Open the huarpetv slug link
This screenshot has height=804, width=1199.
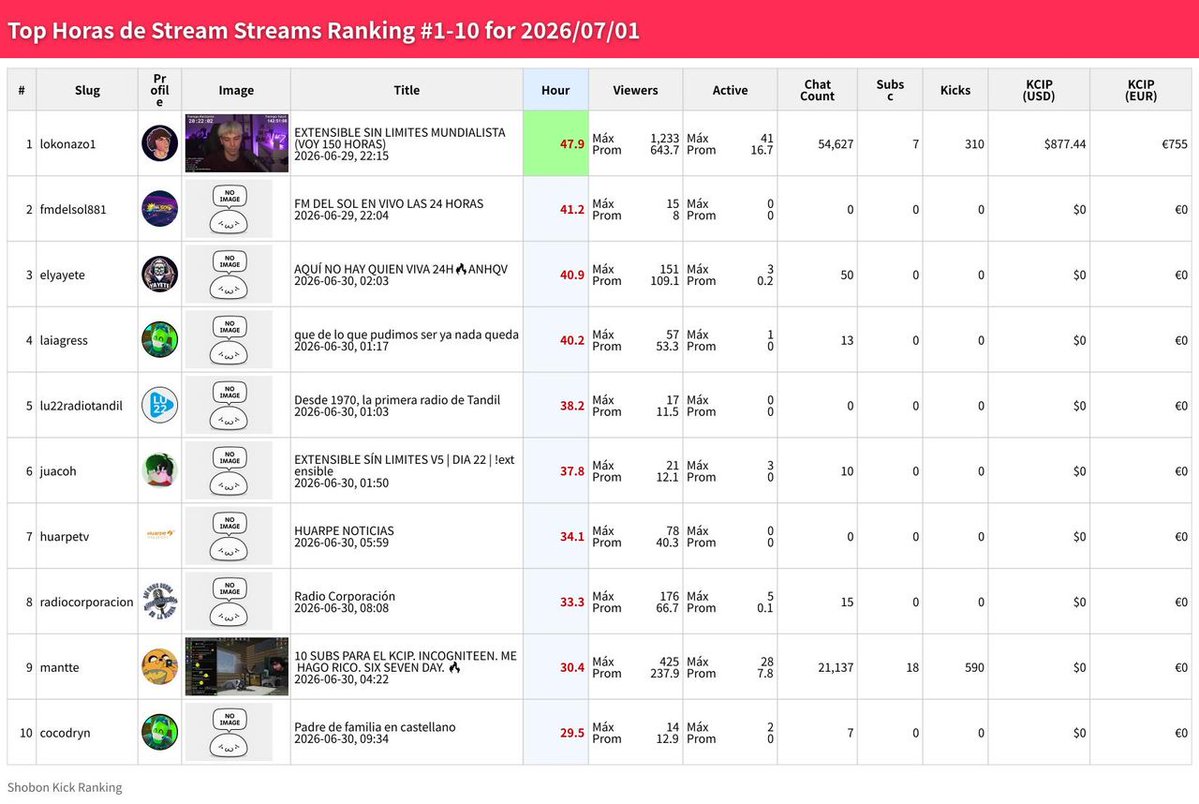64,537
